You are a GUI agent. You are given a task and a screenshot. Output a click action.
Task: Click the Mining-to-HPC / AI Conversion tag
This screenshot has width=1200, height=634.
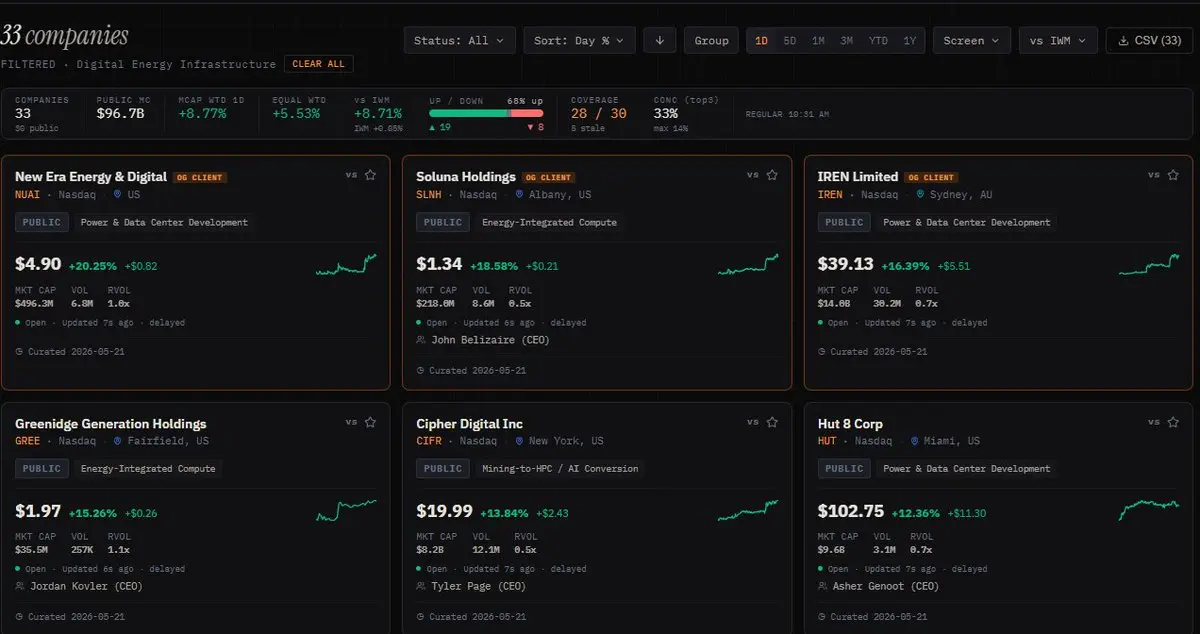click(x=559, y=468)
